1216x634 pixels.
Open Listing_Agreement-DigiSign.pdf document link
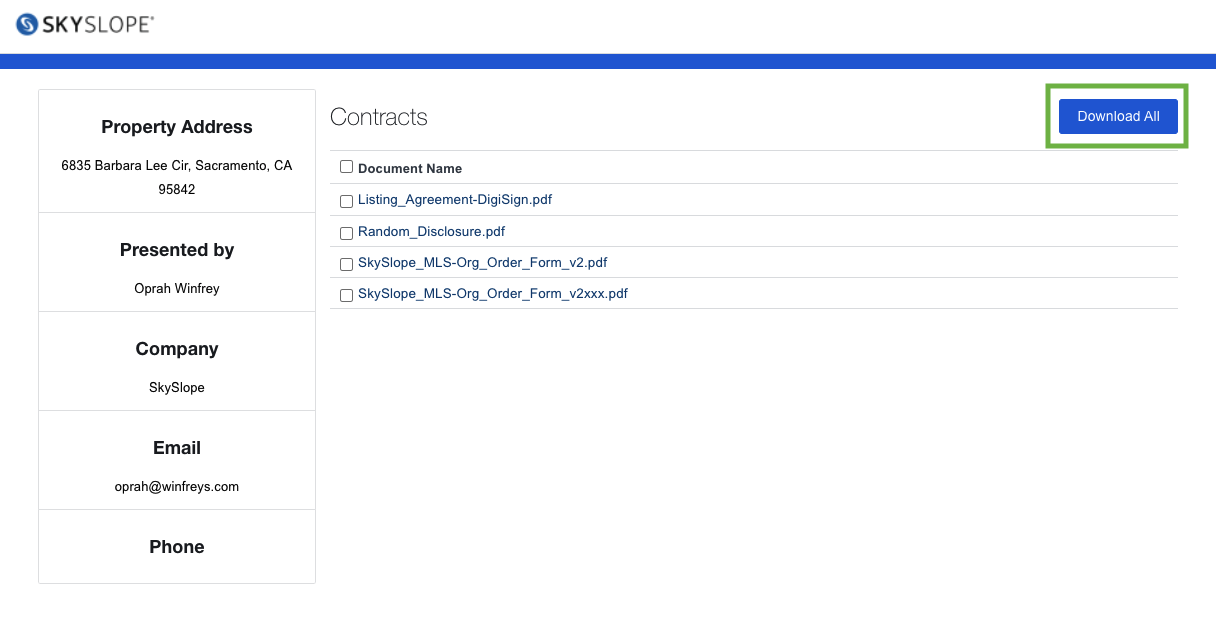[x=455, y=200]
